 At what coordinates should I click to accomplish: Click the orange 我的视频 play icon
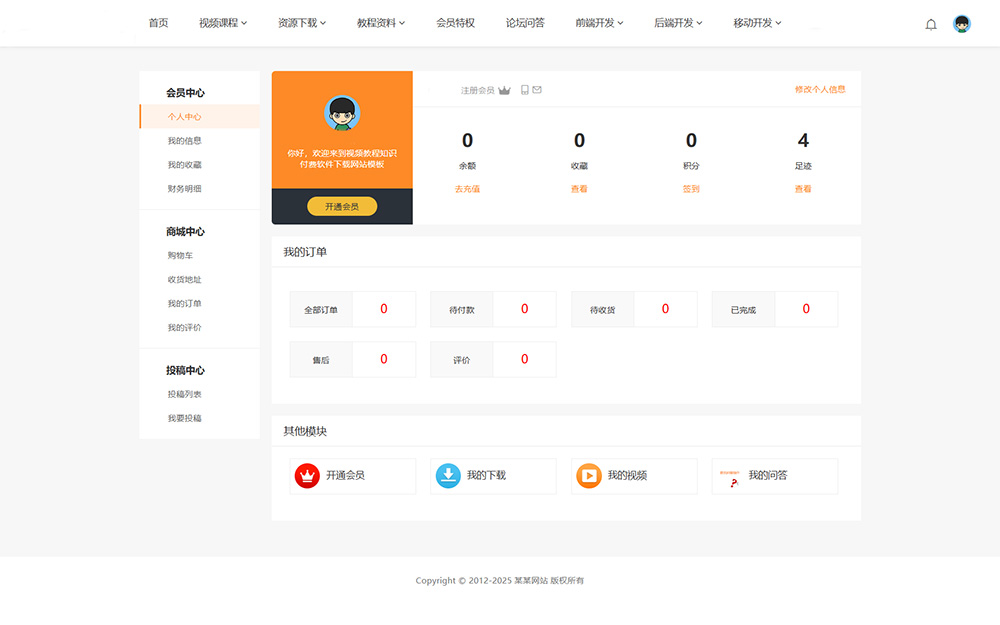click(589, 476)
